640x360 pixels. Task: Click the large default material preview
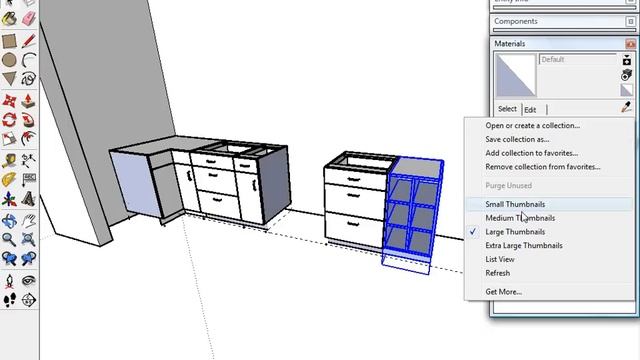[x=516, y=76]
